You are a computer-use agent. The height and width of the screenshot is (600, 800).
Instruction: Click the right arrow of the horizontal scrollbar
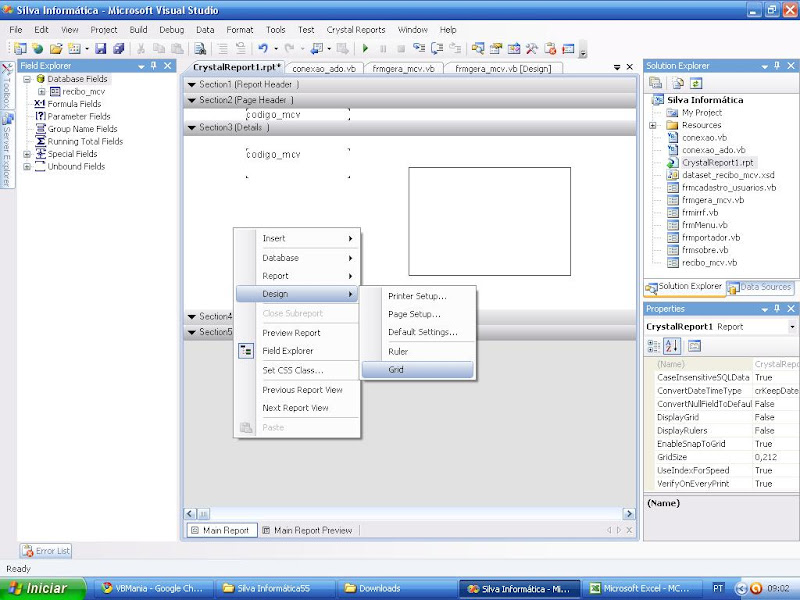click(x=629, y=514)
